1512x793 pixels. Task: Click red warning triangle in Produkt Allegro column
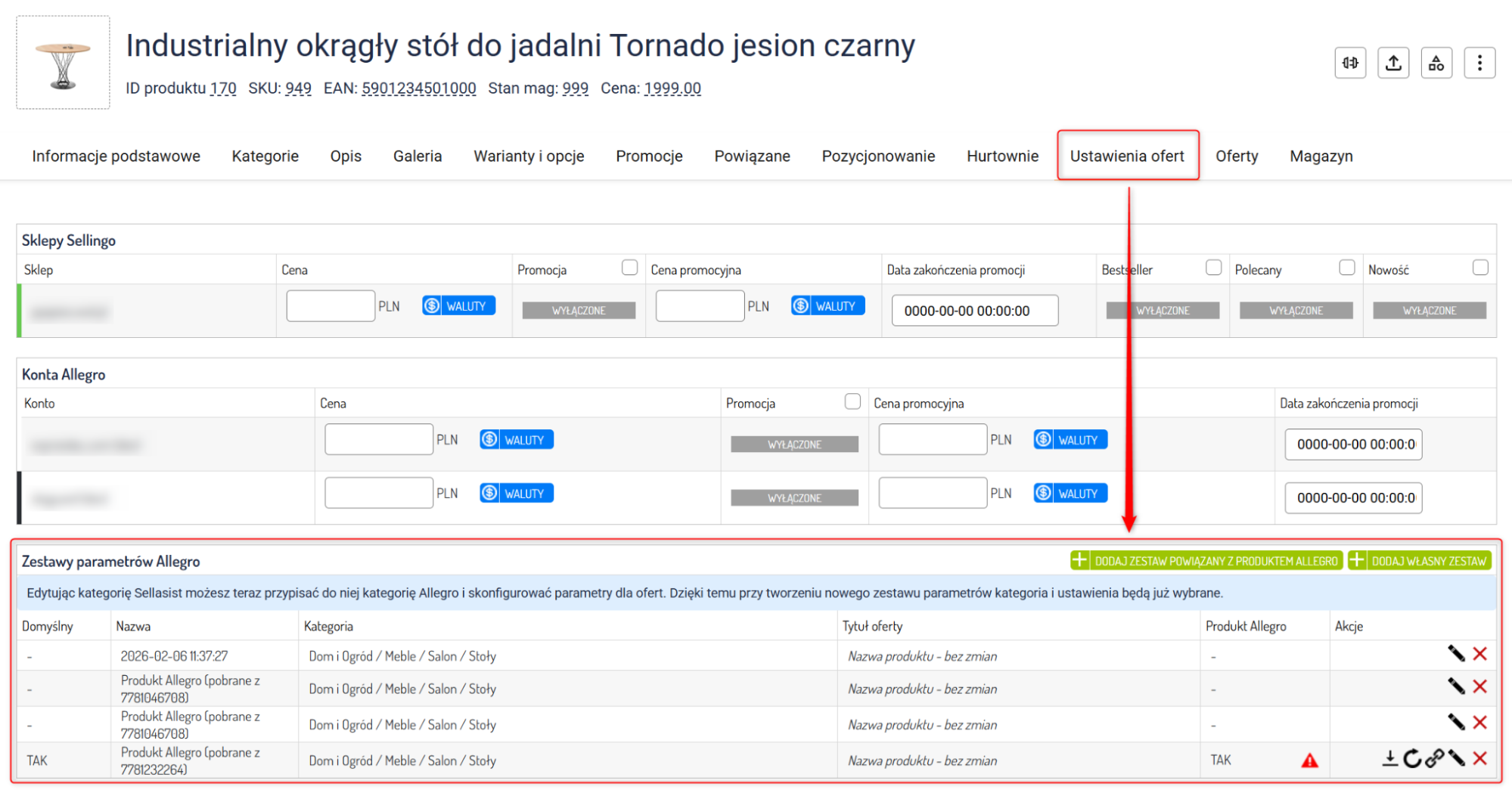pos(1309,760)
